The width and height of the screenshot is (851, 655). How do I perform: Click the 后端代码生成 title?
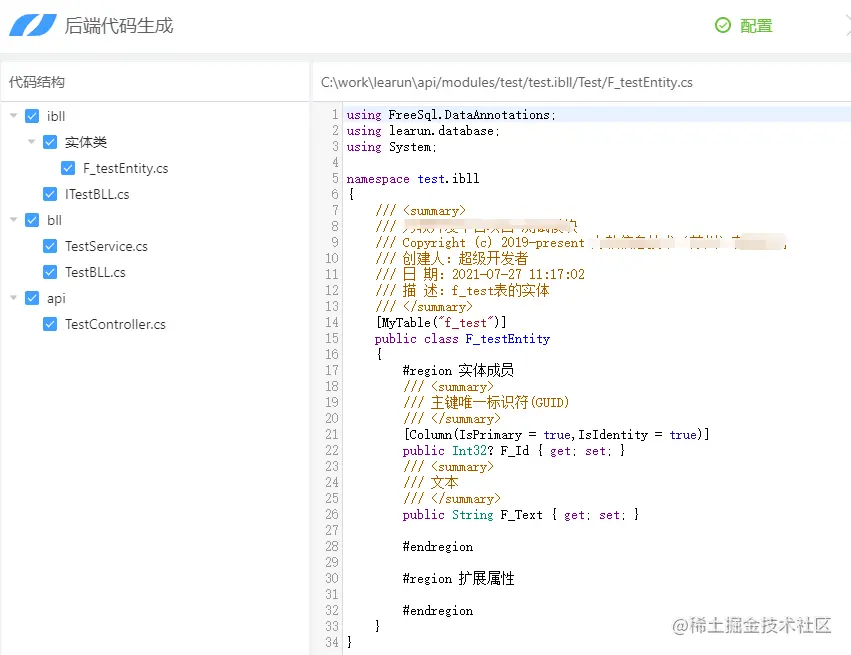tap(118, 26)
